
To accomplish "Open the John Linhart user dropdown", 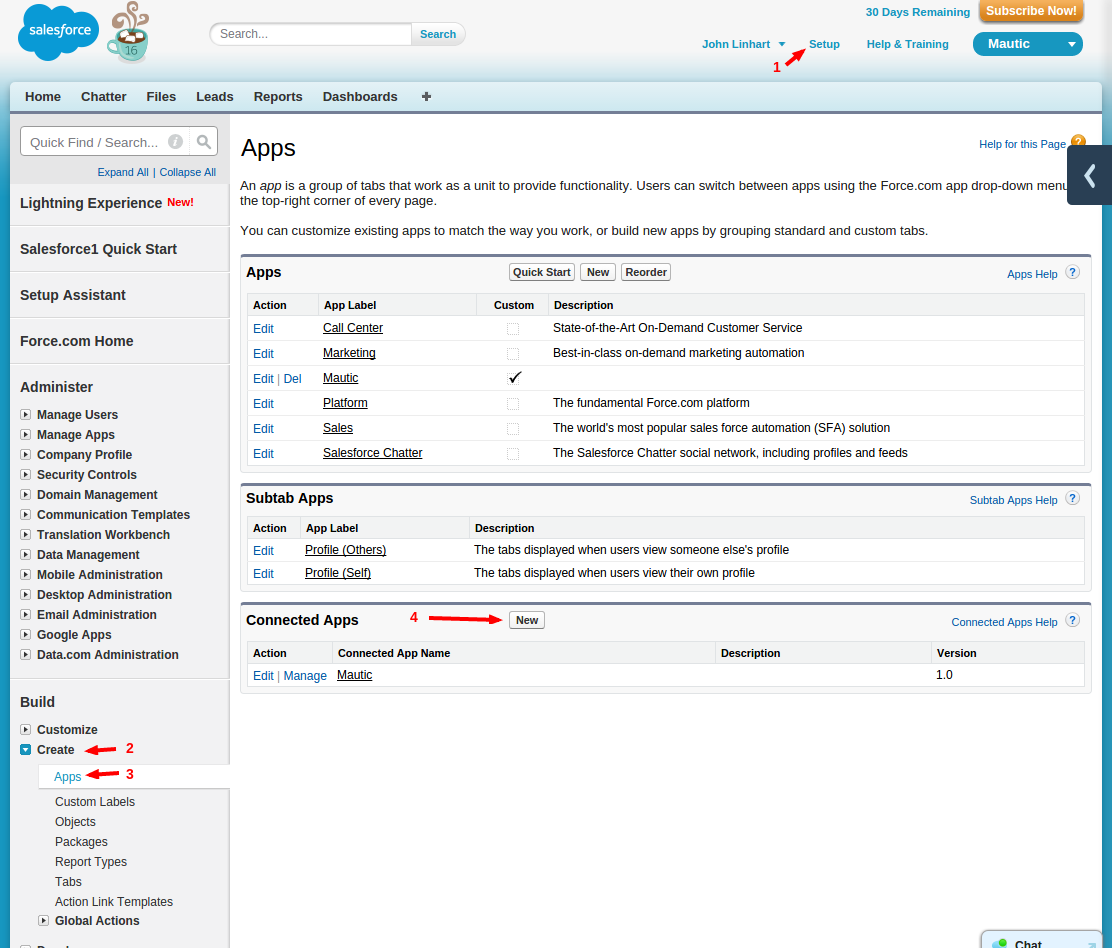I will tap(744, 44).
